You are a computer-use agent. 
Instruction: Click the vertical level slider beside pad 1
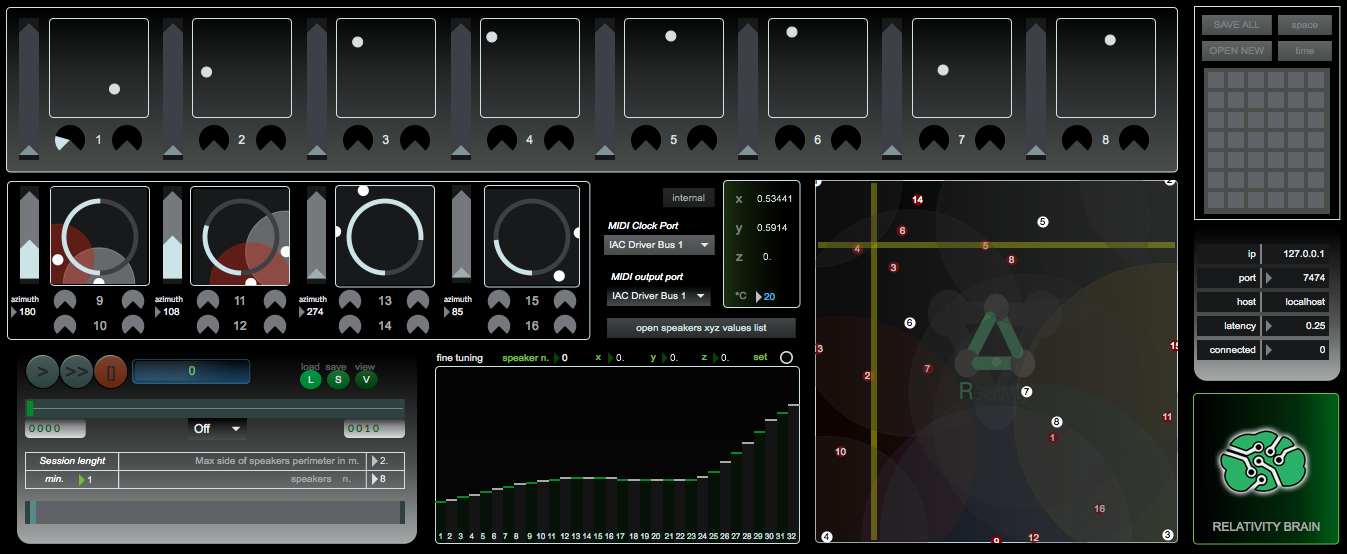(x=29, y=91)
